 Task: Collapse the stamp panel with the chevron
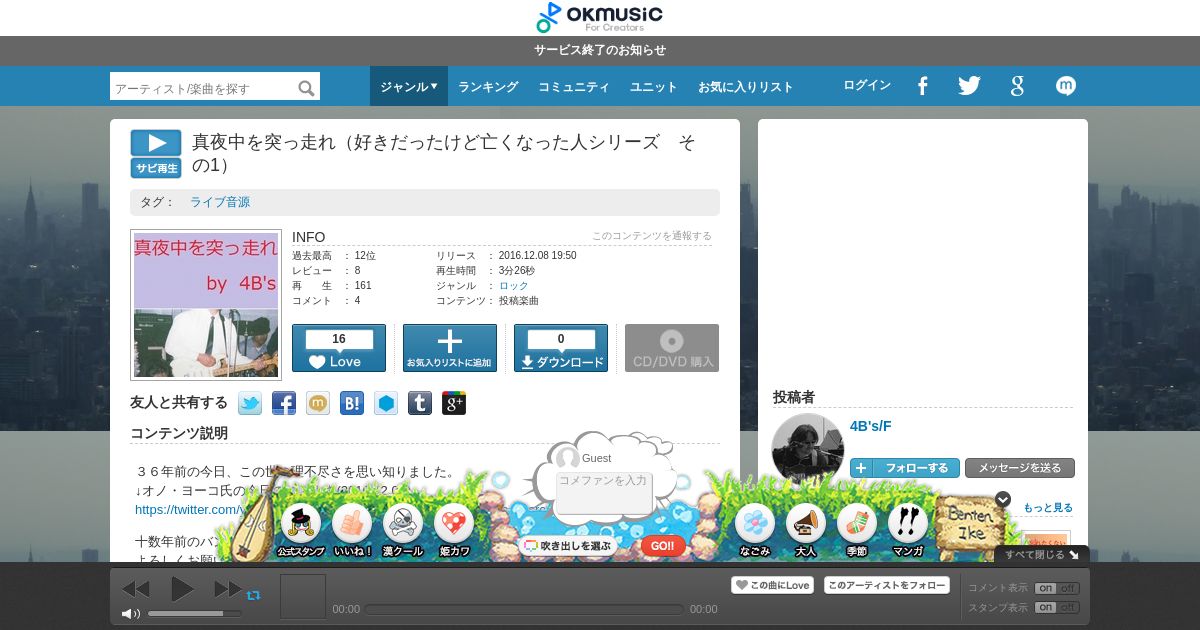click(x=1003, y=499)
